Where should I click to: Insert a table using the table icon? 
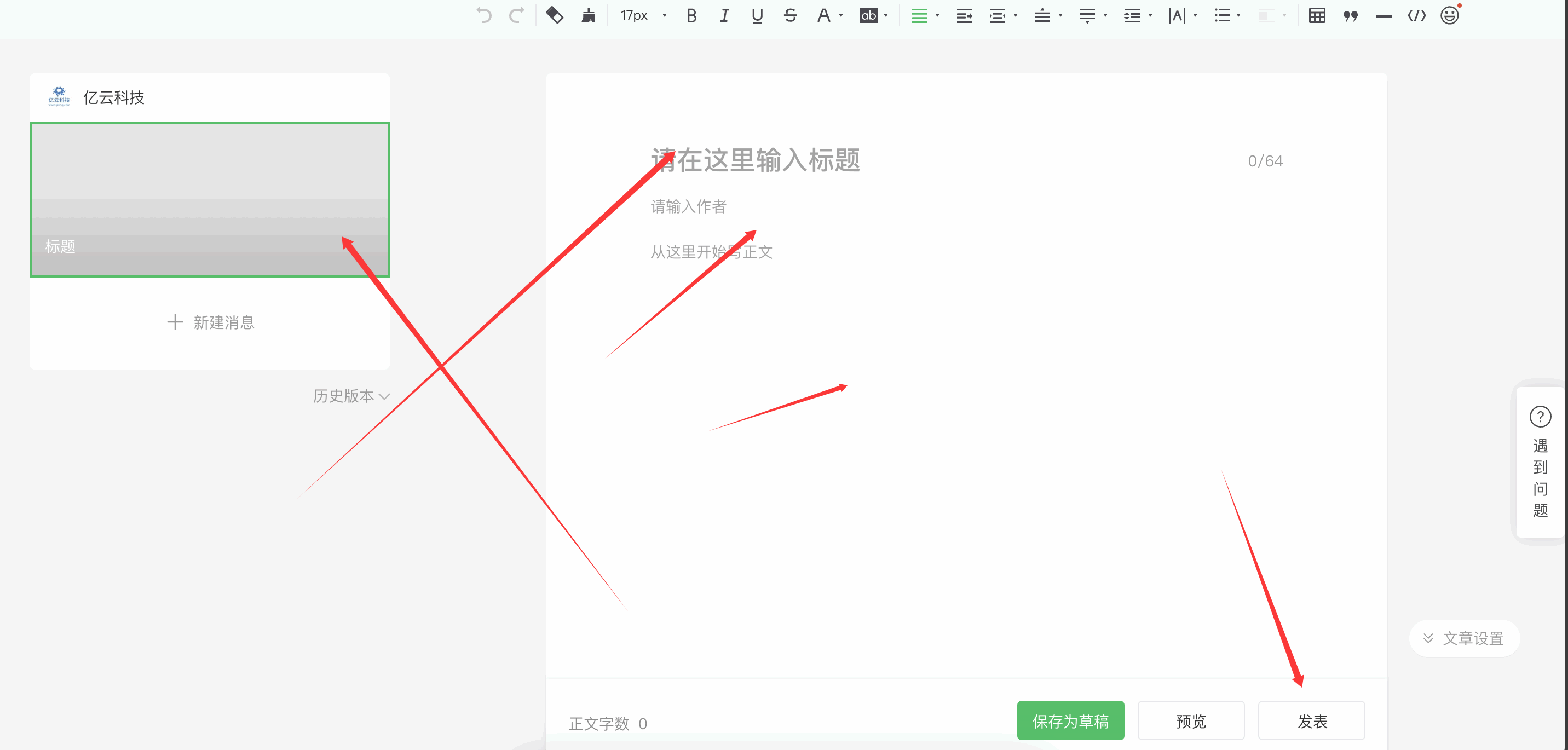tap(1317, 15)
